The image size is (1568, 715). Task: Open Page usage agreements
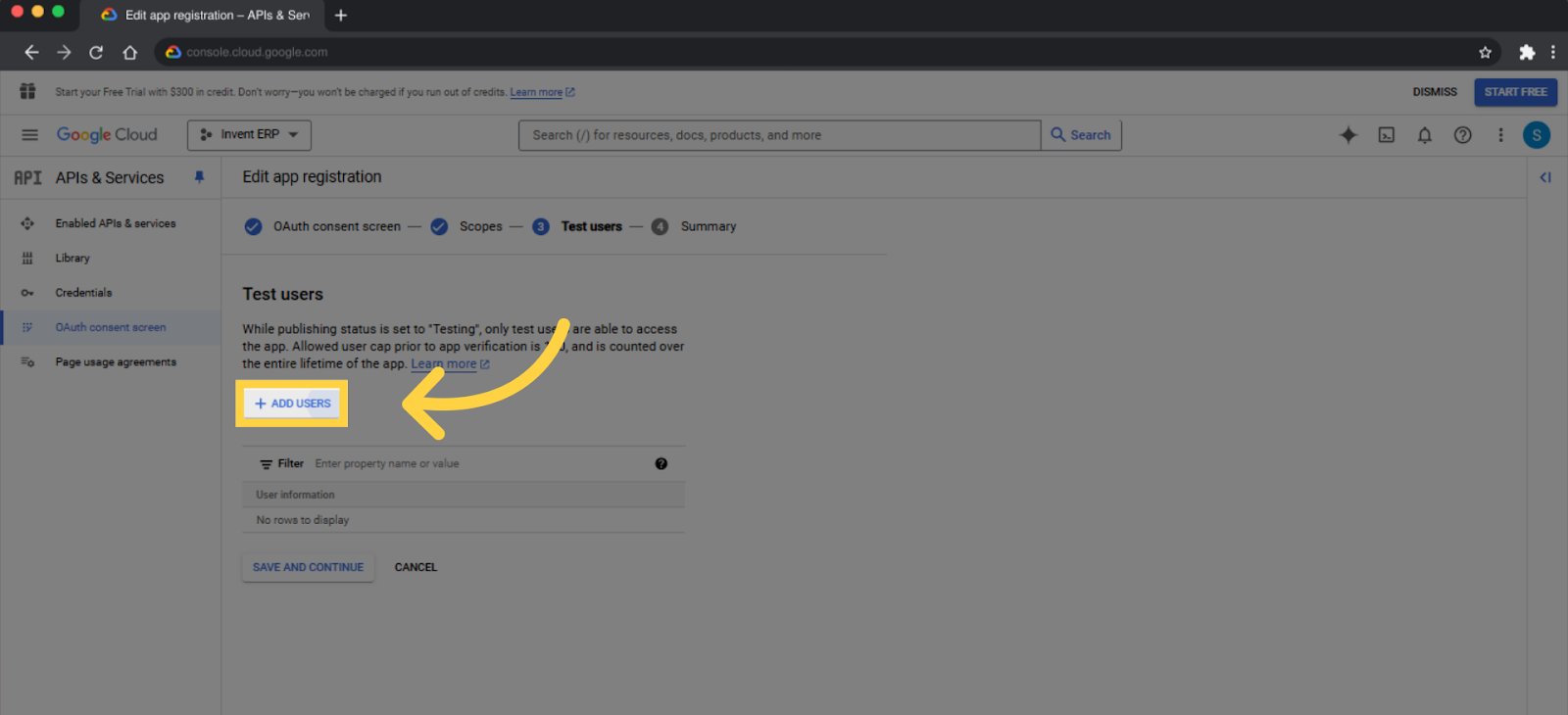pos(110,362)
